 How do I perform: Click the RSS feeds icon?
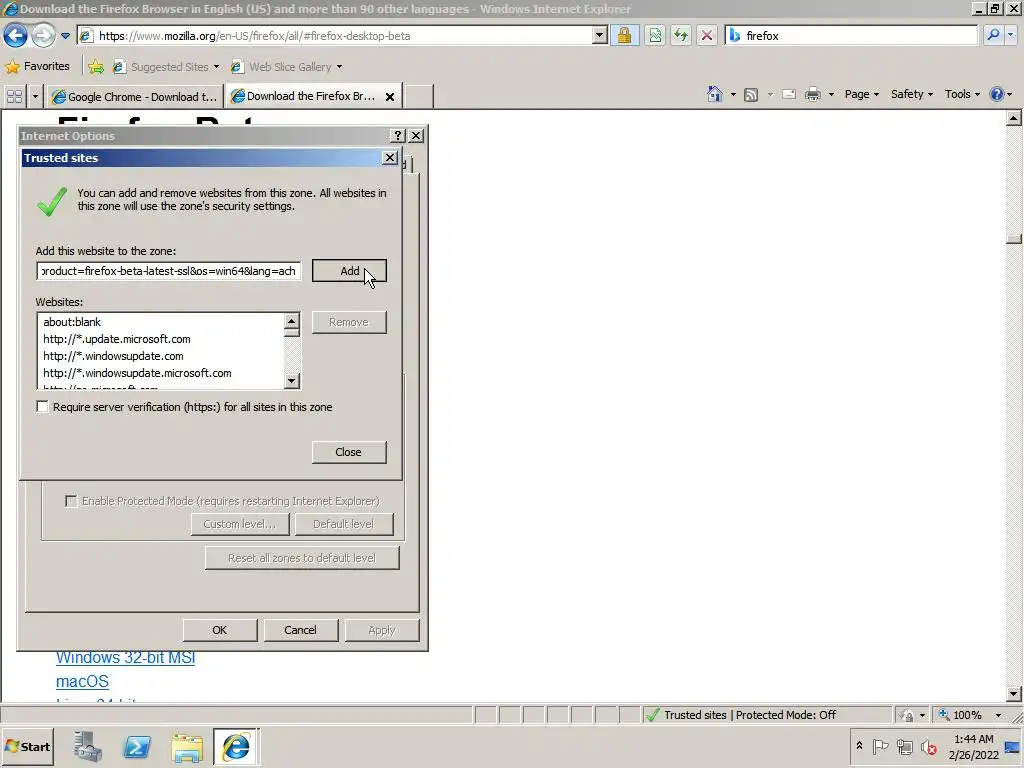click(751, 95)
